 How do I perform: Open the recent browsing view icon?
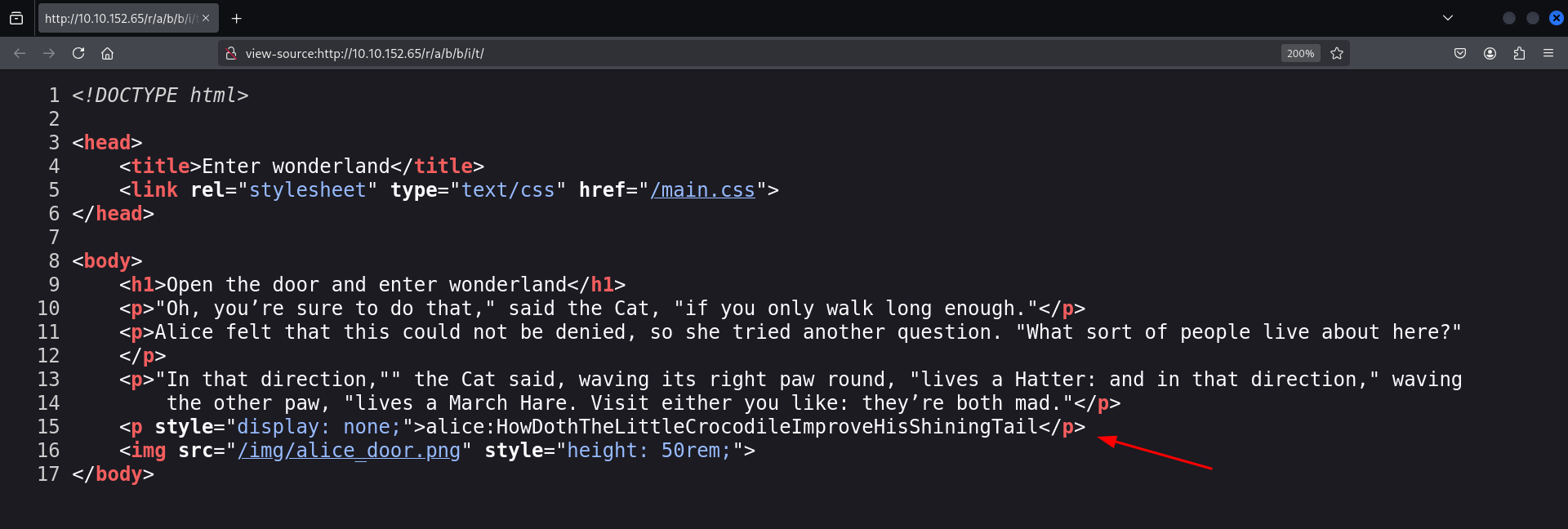16,18
